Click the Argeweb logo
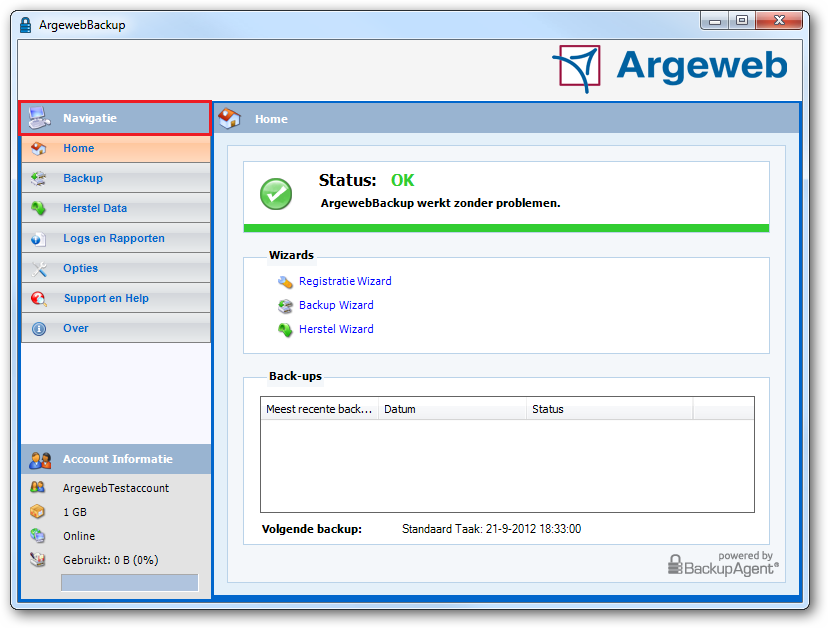828x628 pixels. tap(670, 69)
